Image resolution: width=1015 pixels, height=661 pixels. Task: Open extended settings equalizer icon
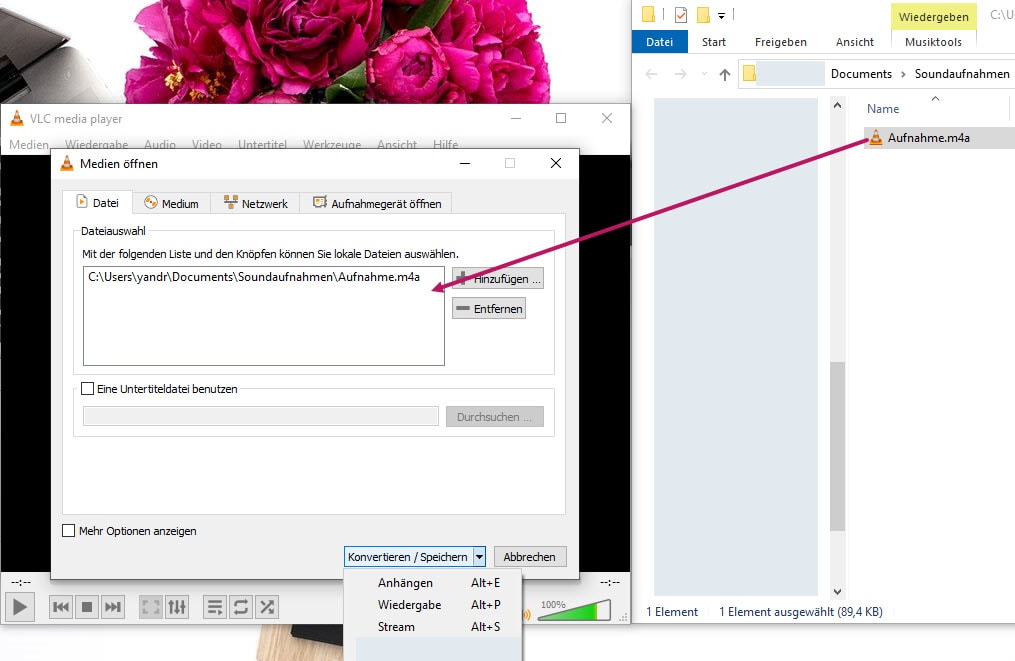pos(176,606)
